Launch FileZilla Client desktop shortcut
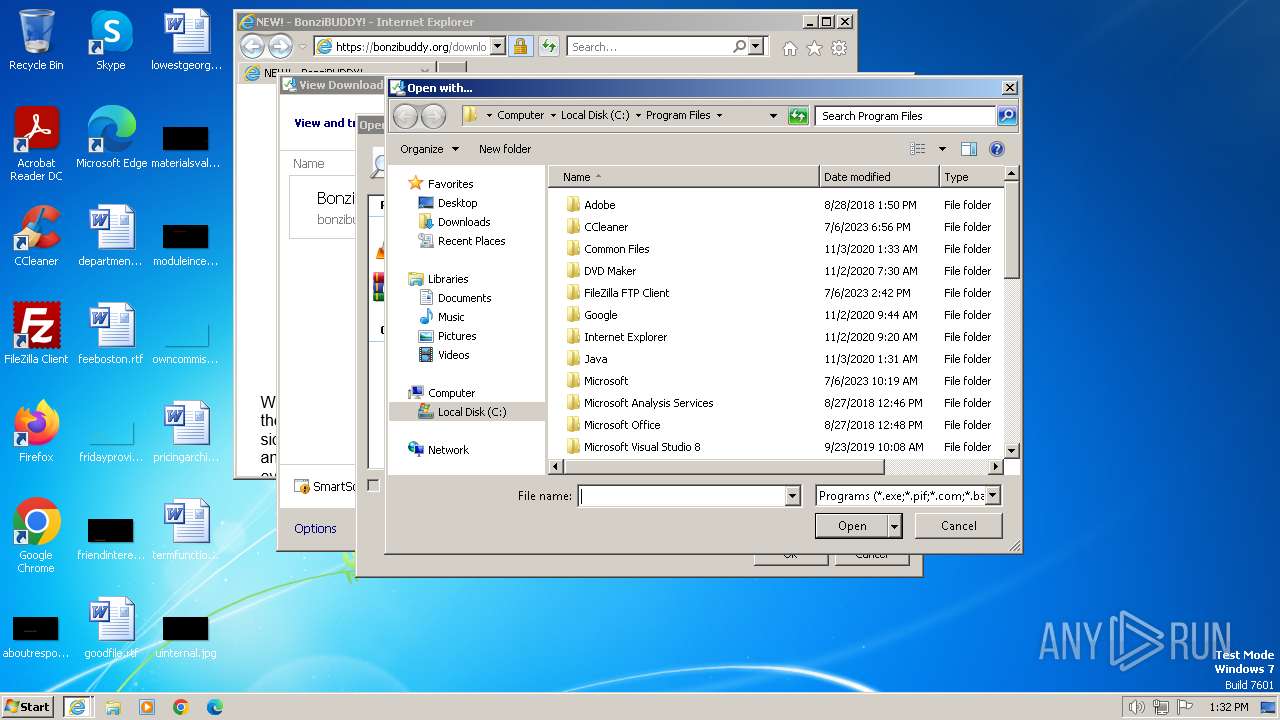The width and height of the screenshot is (1280, 720). pyautogui.click(x=36, y=334)
